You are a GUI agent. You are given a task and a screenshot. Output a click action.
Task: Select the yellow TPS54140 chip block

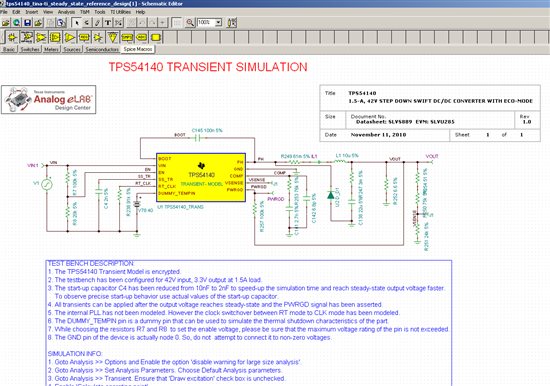201,178
